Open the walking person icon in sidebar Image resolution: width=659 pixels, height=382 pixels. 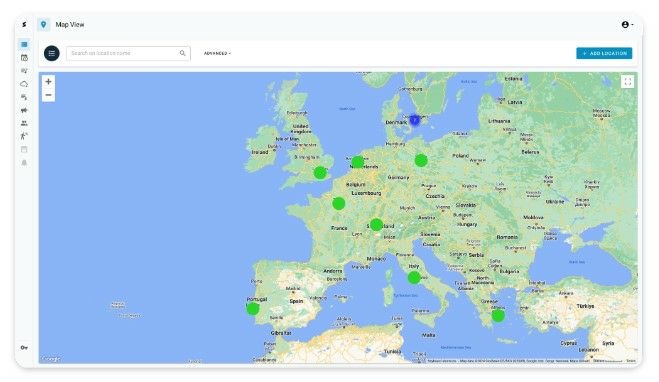[24, 136]
